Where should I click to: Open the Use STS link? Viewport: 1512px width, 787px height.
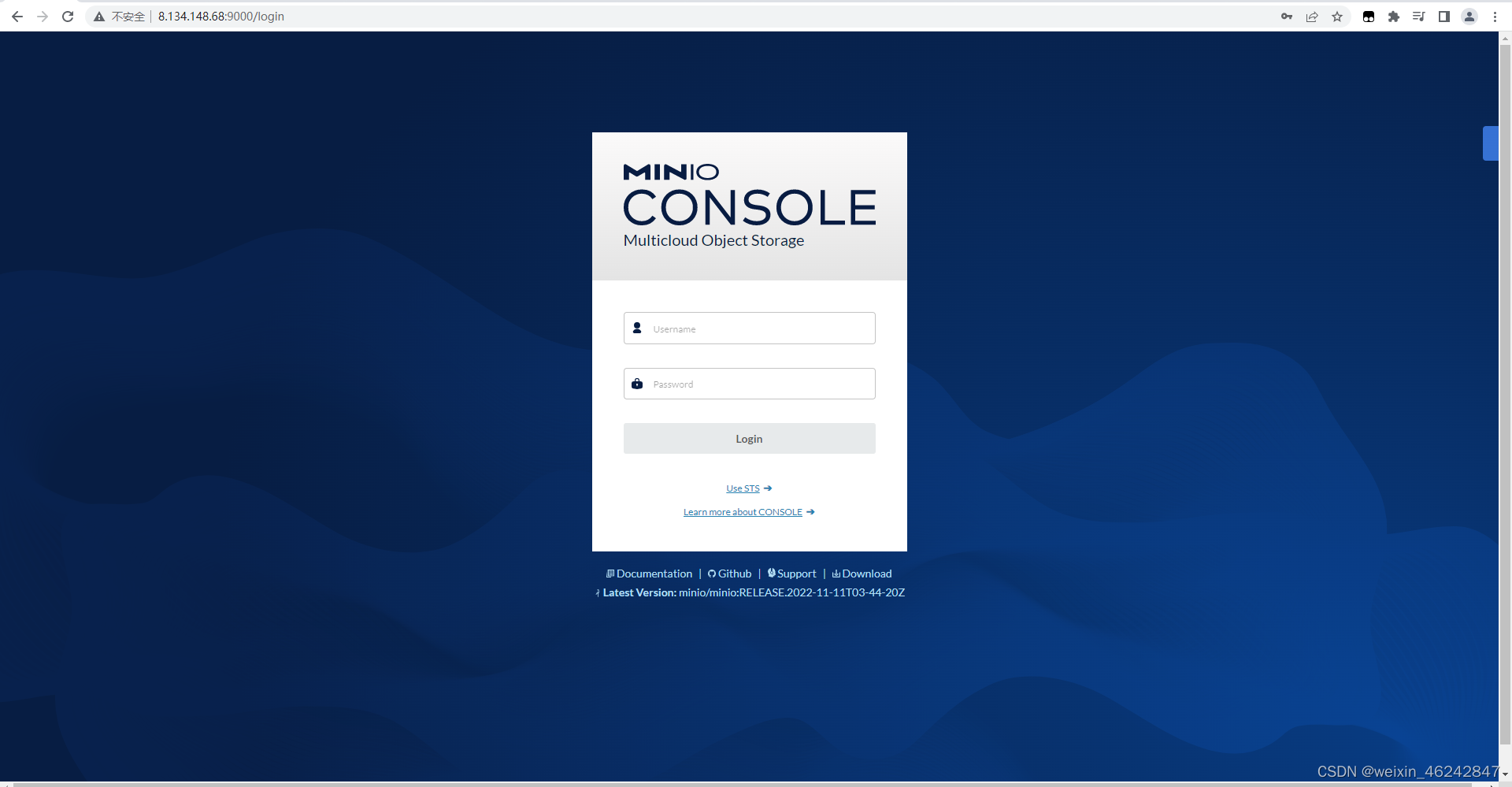(x=743, y=488)
